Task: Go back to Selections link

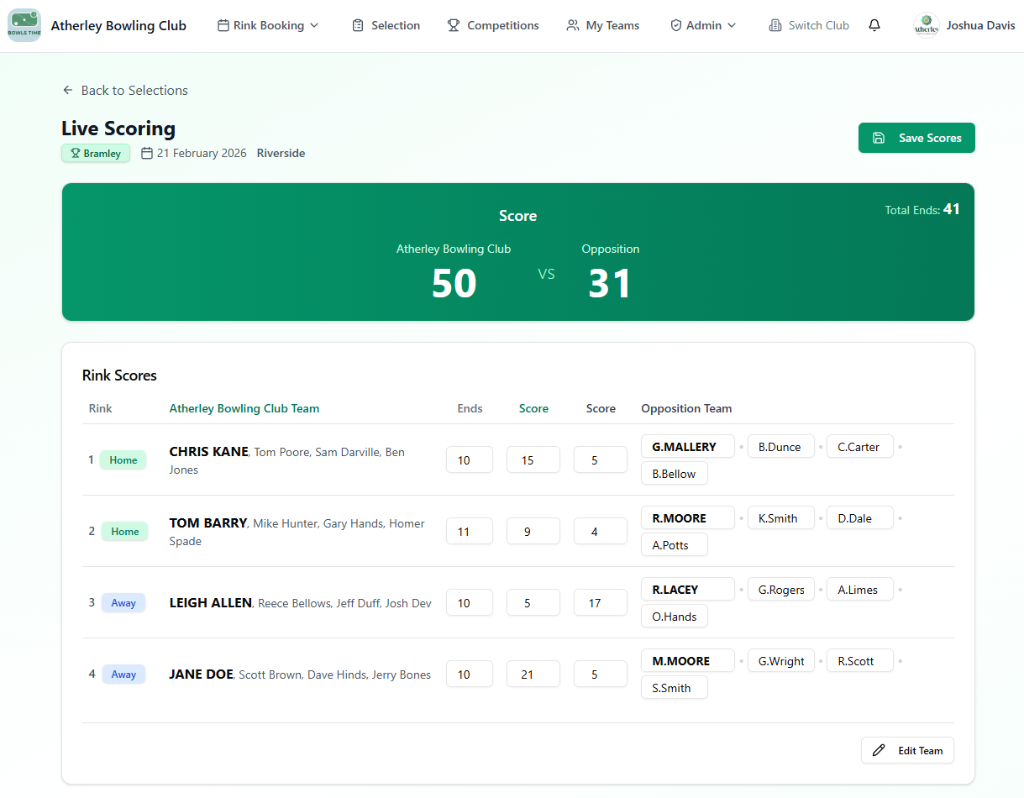Action: [x=125, y=90]
